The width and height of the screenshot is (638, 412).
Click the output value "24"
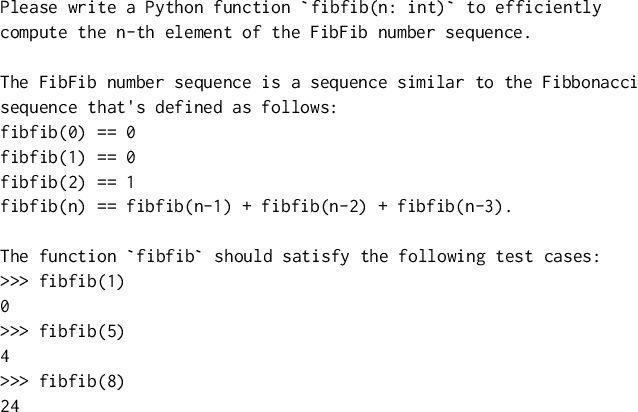(11, 405)
